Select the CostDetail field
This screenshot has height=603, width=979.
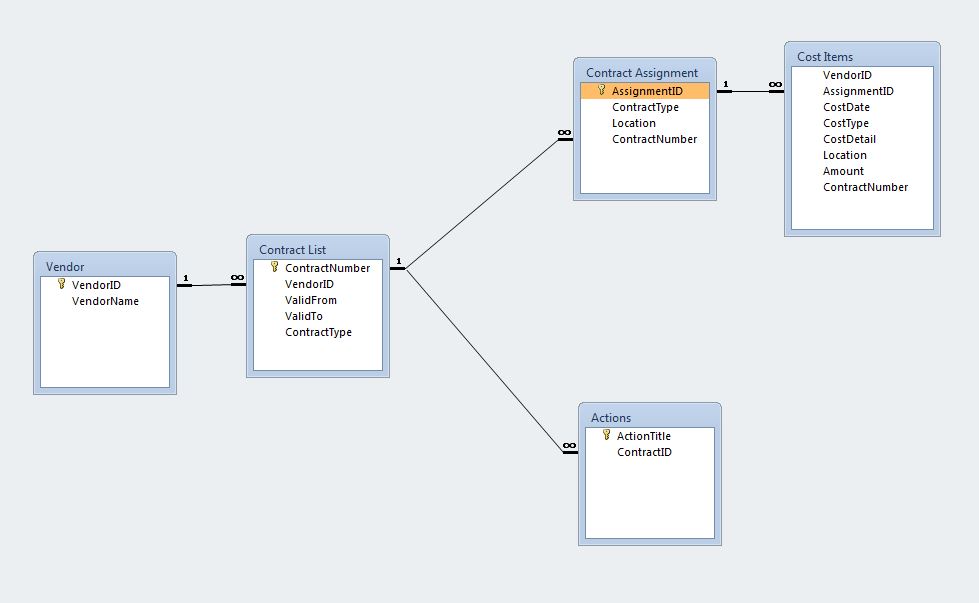(x=849, y=139)
